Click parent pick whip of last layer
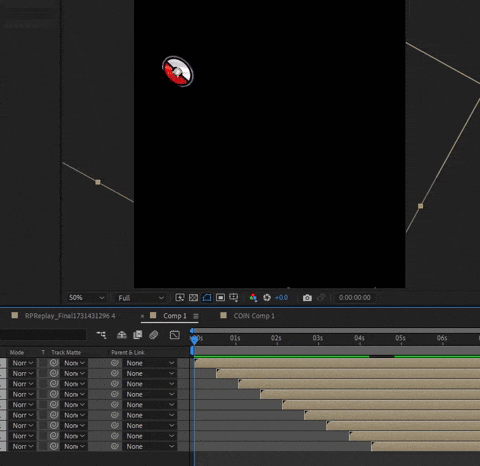480x466 pixels. click(115, 446)
